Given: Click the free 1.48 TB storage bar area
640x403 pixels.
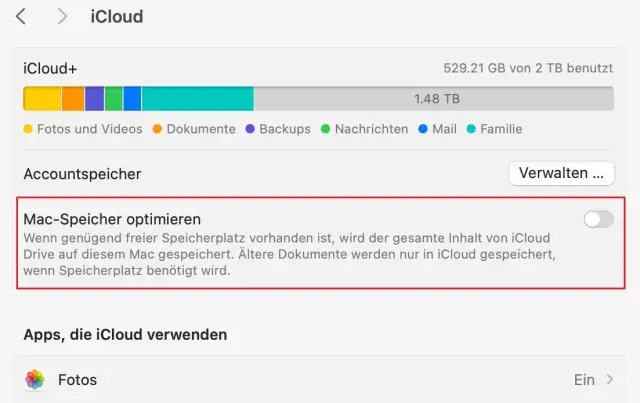Looking at the screenshot, I should (x=434, y=98).
